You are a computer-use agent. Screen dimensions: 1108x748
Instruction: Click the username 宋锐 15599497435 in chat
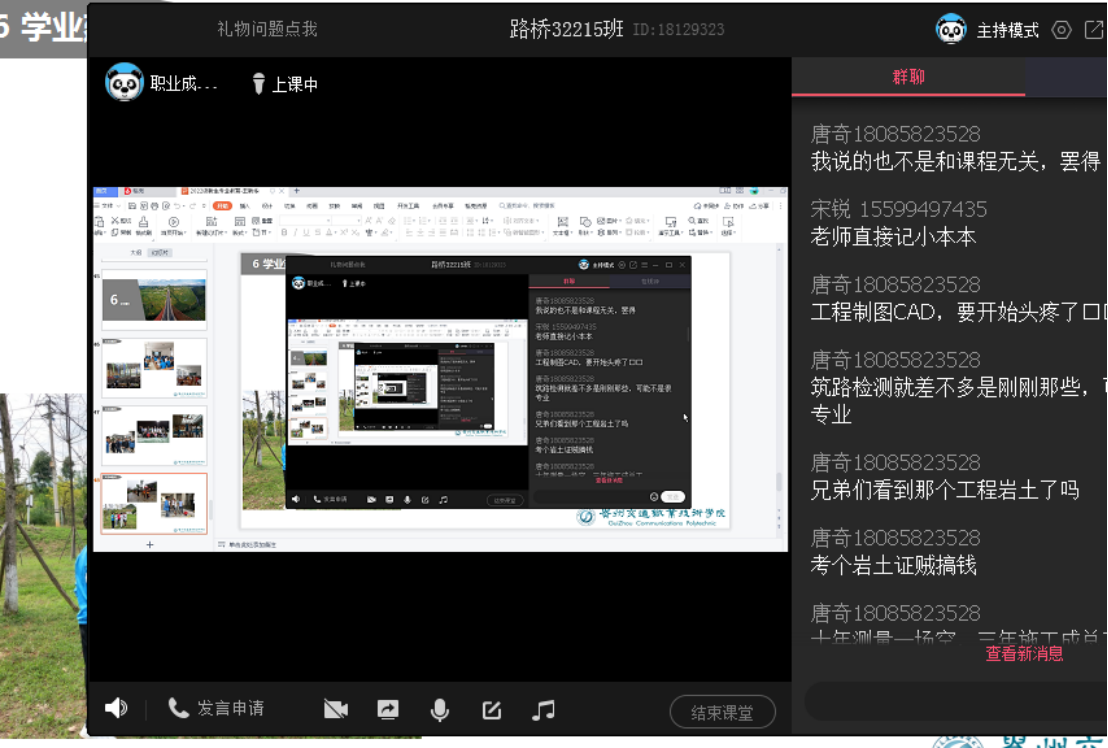coord(898,209)
